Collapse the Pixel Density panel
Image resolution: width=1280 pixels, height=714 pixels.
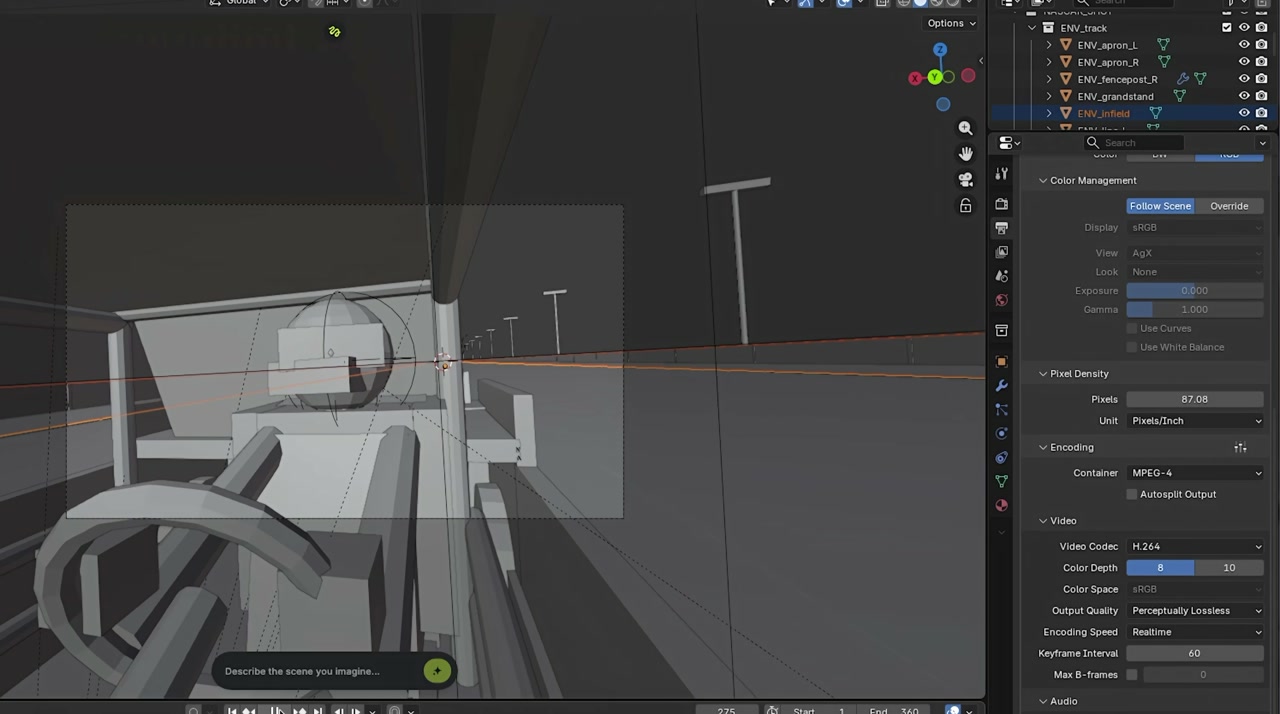(x=1043, y=373)
